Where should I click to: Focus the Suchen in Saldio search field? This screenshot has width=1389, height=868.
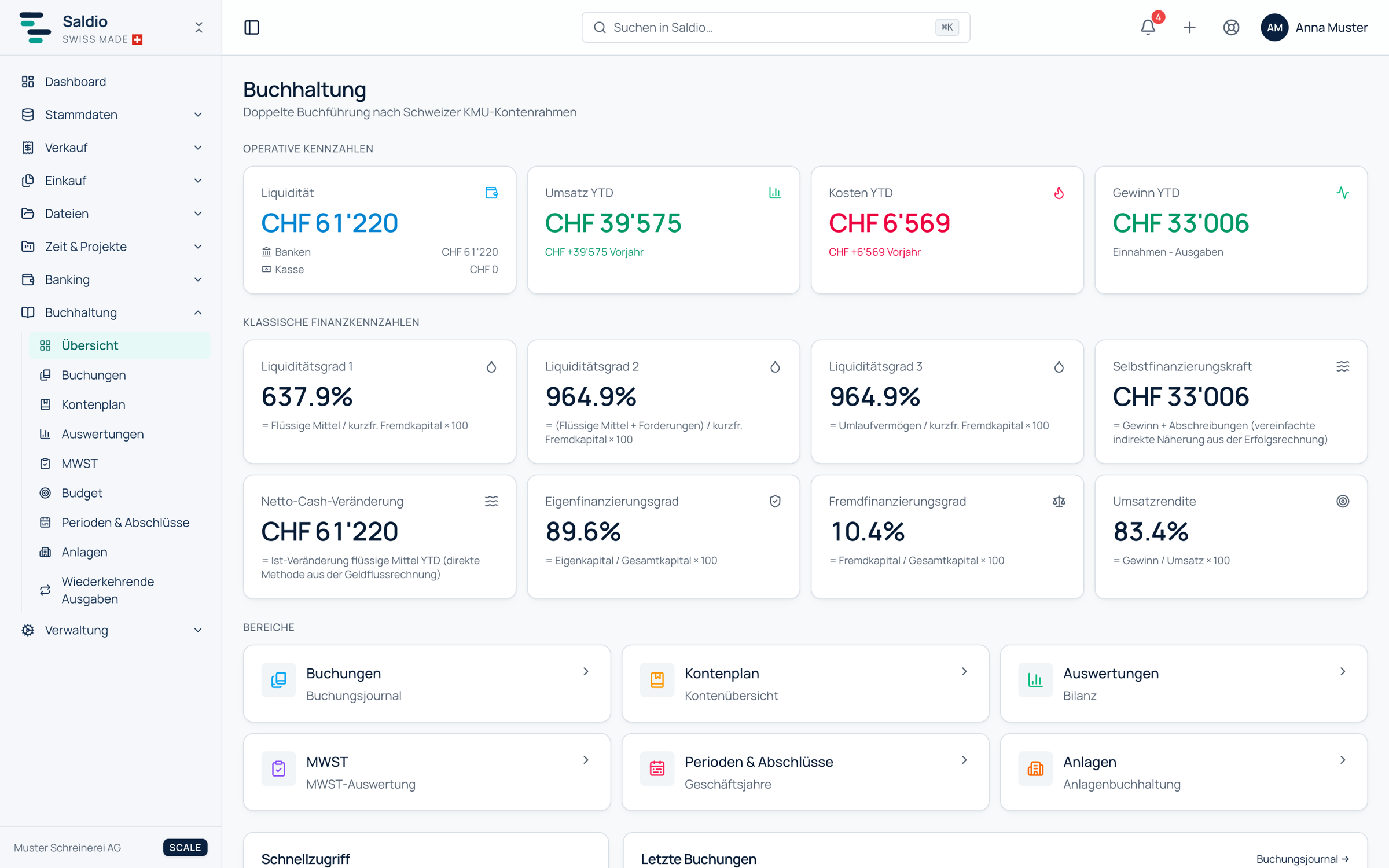click(x=776, y=27)
